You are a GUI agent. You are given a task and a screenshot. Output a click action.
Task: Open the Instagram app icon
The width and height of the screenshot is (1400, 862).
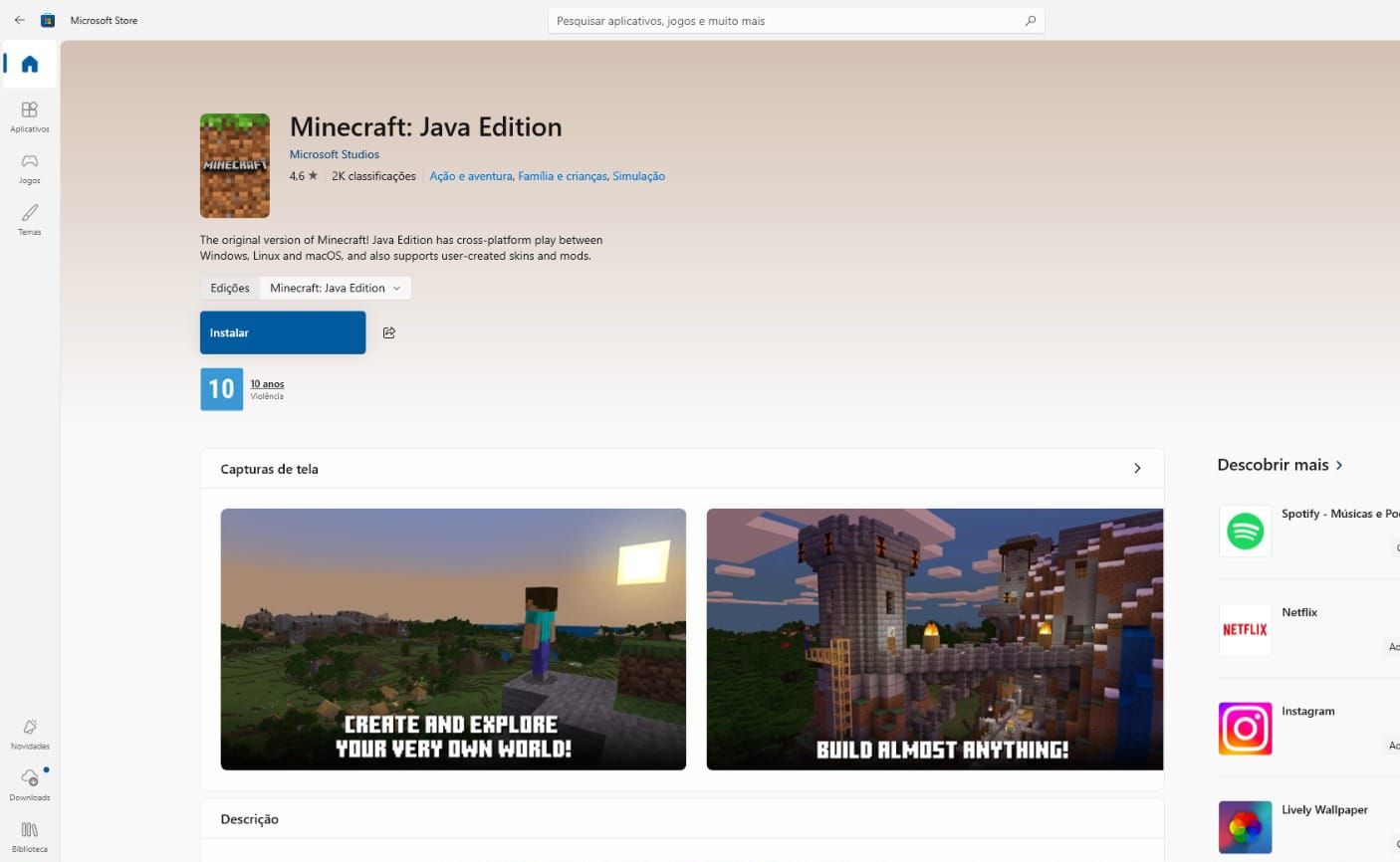pyautogui.click(x=1245, y=729)
